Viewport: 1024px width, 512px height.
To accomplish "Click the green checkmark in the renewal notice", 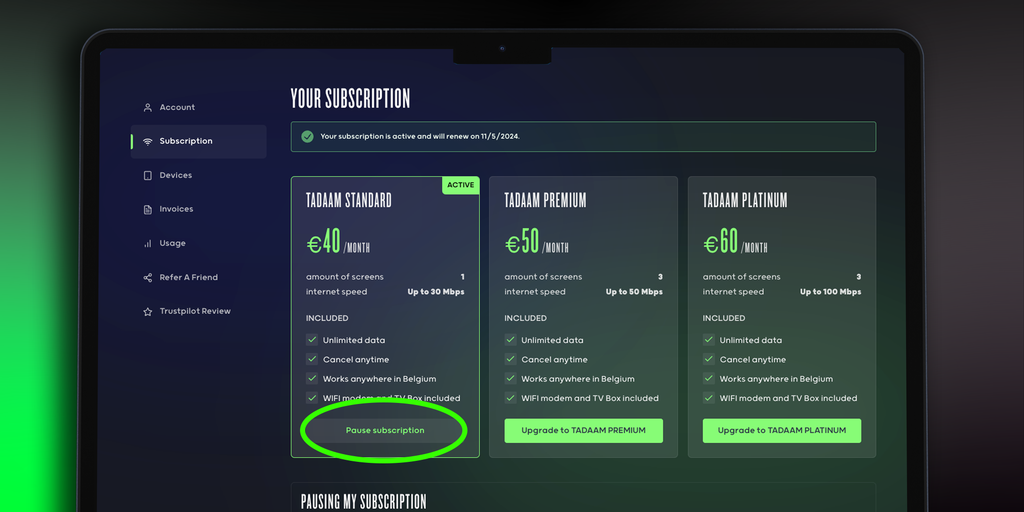I will [307, 136].
